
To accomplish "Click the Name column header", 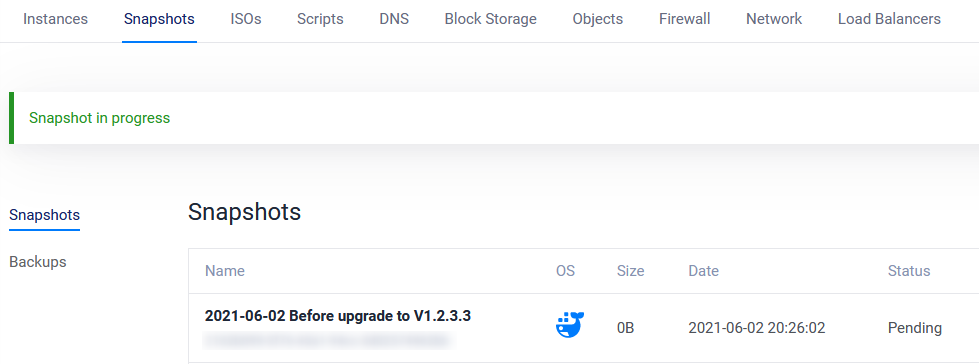I will 225,271.
